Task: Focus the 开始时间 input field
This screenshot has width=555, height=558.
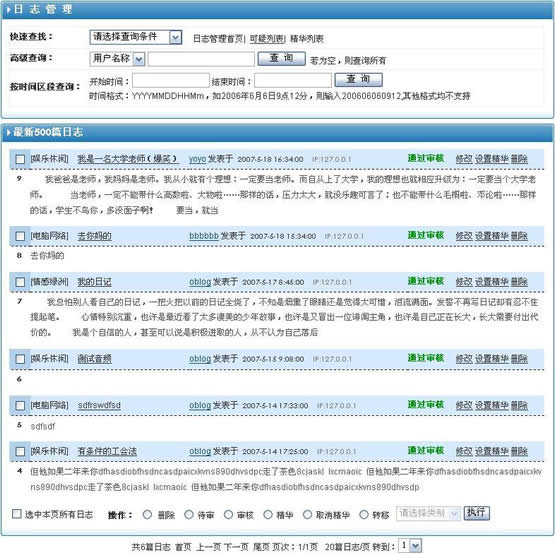Action: 171,80
